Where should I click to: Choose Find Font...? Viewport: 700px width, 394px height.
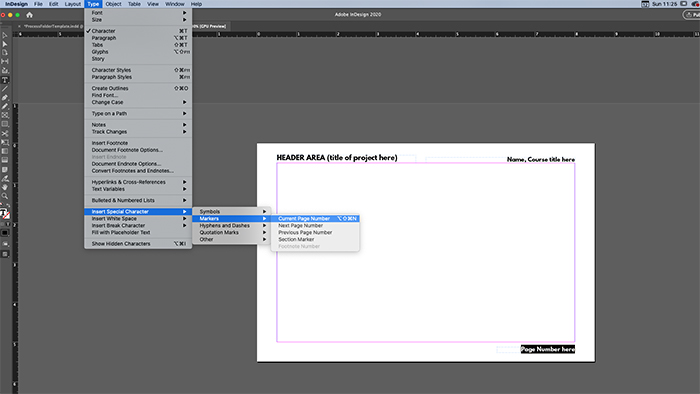[x=138, y=95]
